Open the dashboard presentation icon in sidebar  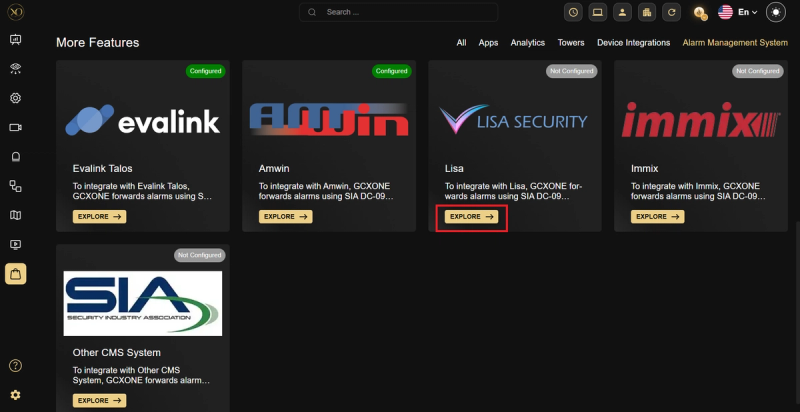click(15, 39)
